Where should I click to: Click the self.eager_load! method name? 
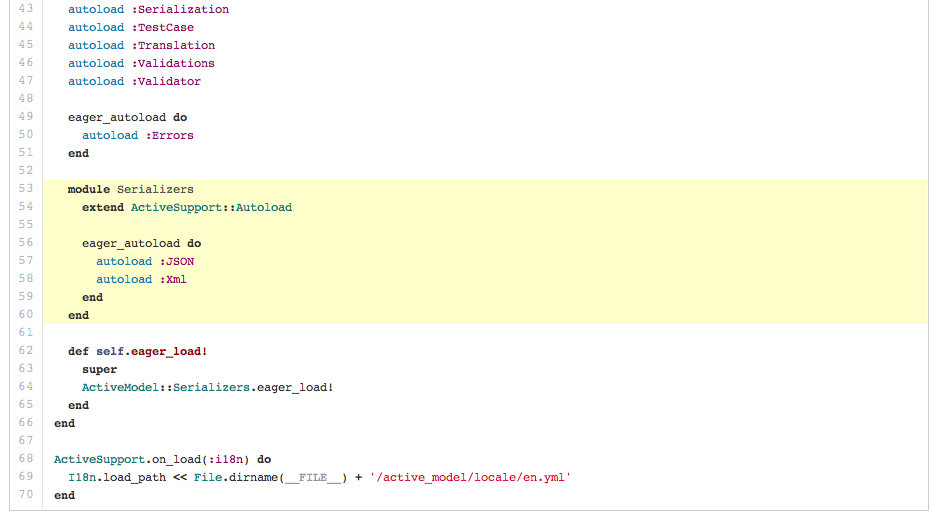click(158, 351)
